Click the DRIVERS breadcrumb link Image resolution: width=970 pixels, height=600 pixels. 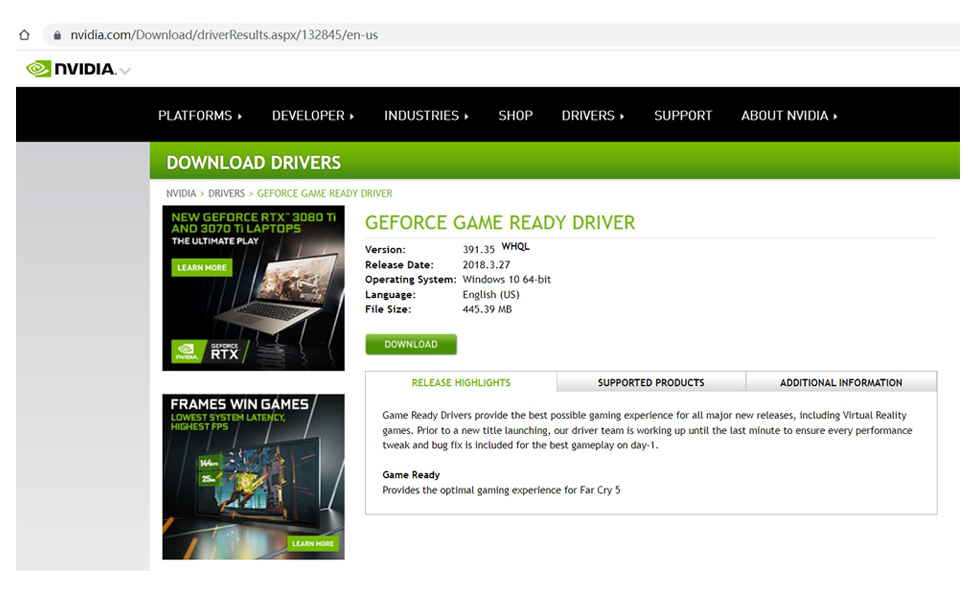click(226, 194)
